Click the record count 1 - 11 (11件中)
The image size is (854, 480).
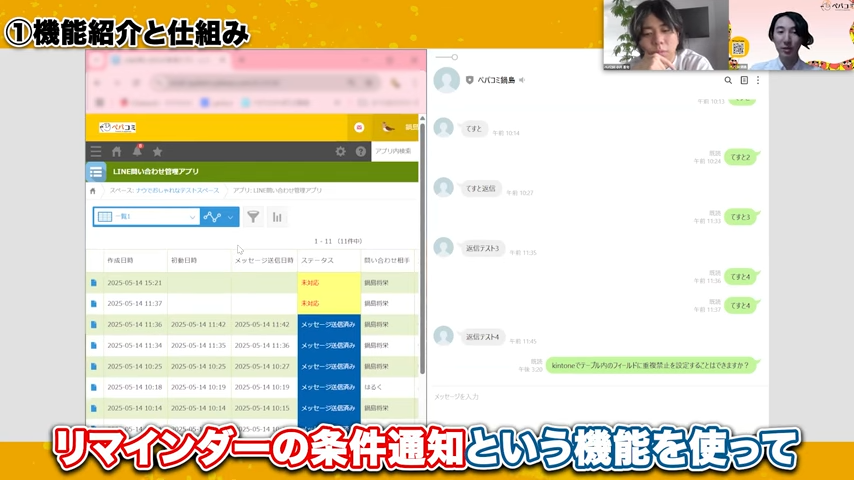pos(338,241)
